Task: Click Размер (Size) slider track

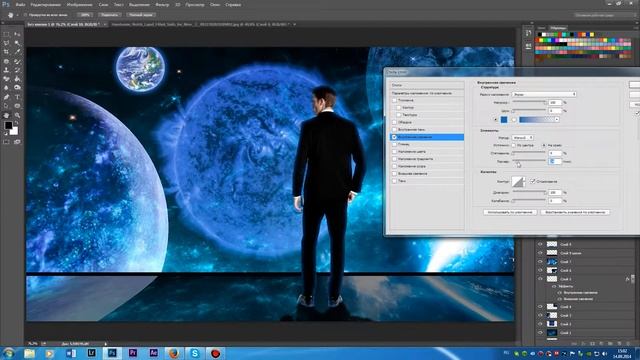Action: tap(529, 160)
